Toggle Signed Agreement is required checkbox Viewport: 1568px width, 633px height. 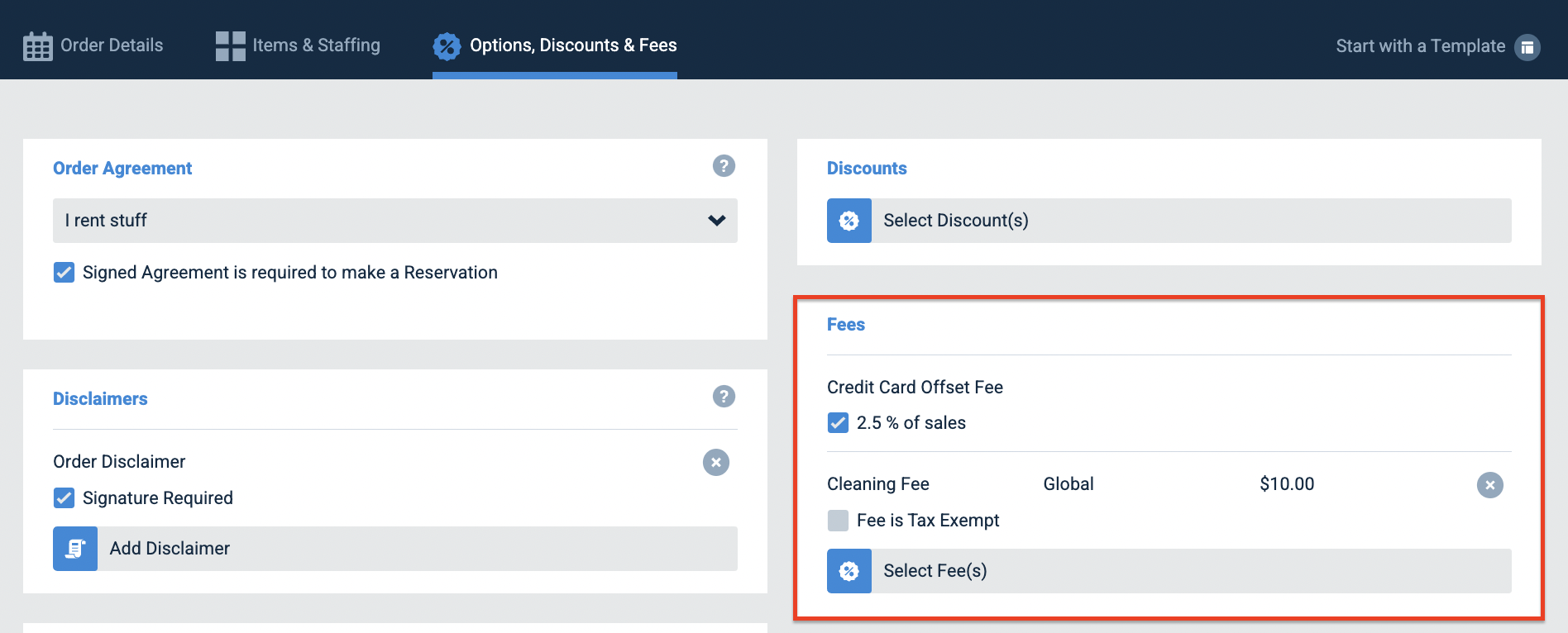[x=64, y=273]
